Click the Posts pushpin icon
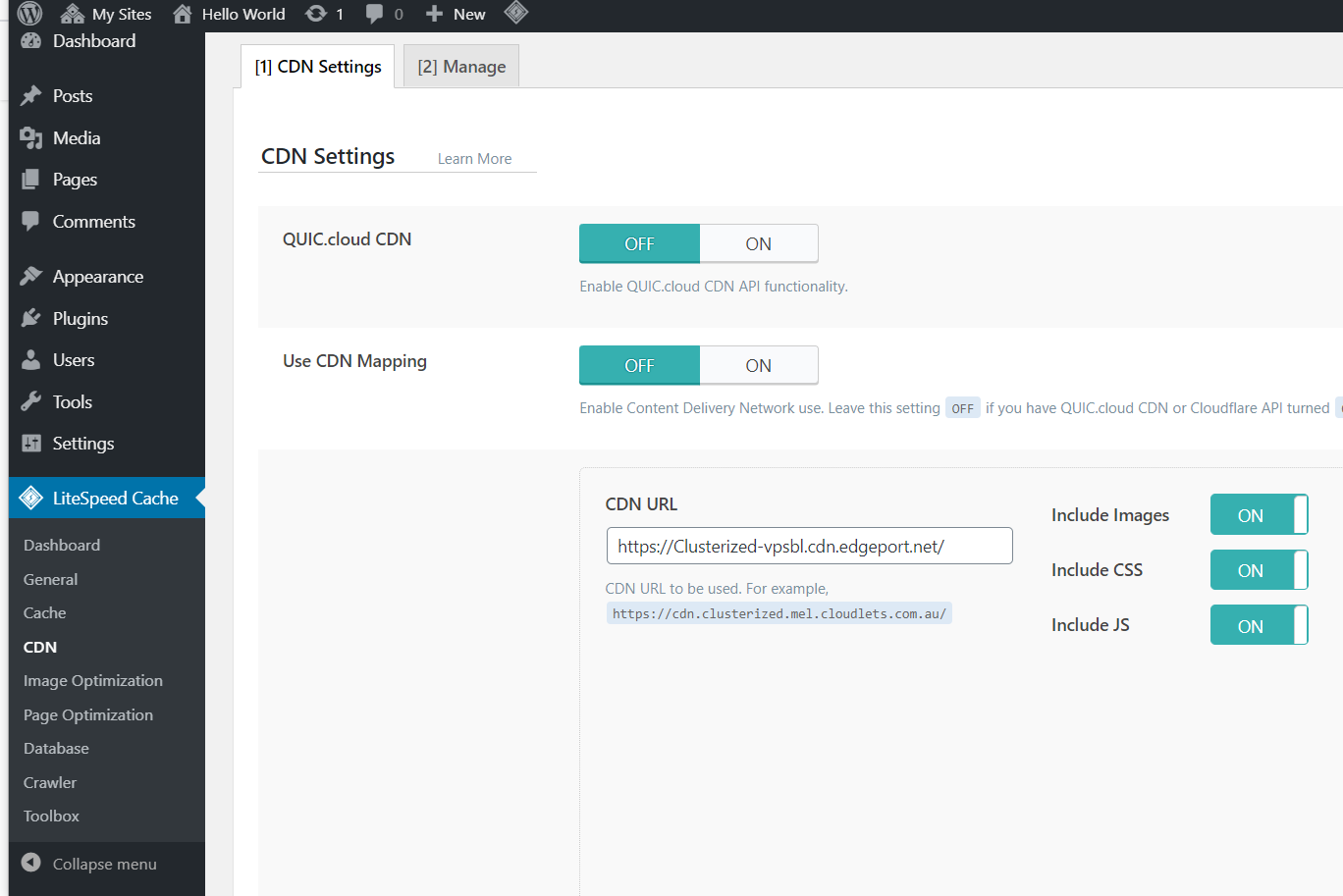This screenshot has height=896, width=1343. coord(31,95)
